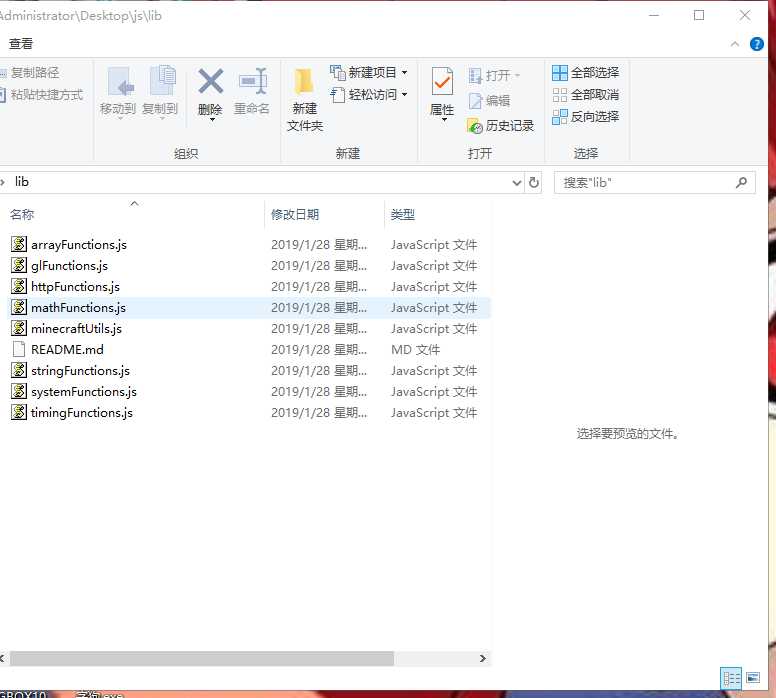
Task: Minimize the Explorer window
Action: tap(654, 15)
